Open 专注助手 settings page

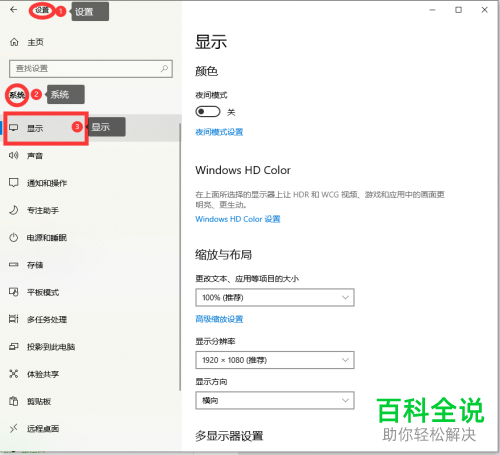[x=43, y=210]
